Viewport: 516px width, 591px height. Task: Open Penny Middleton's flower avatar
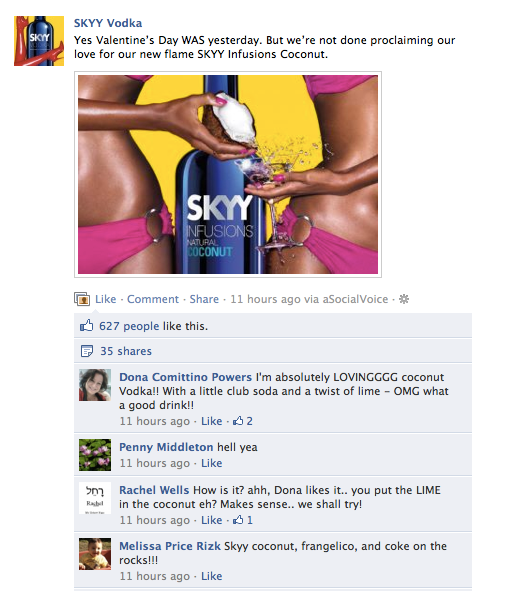point(95,455)
